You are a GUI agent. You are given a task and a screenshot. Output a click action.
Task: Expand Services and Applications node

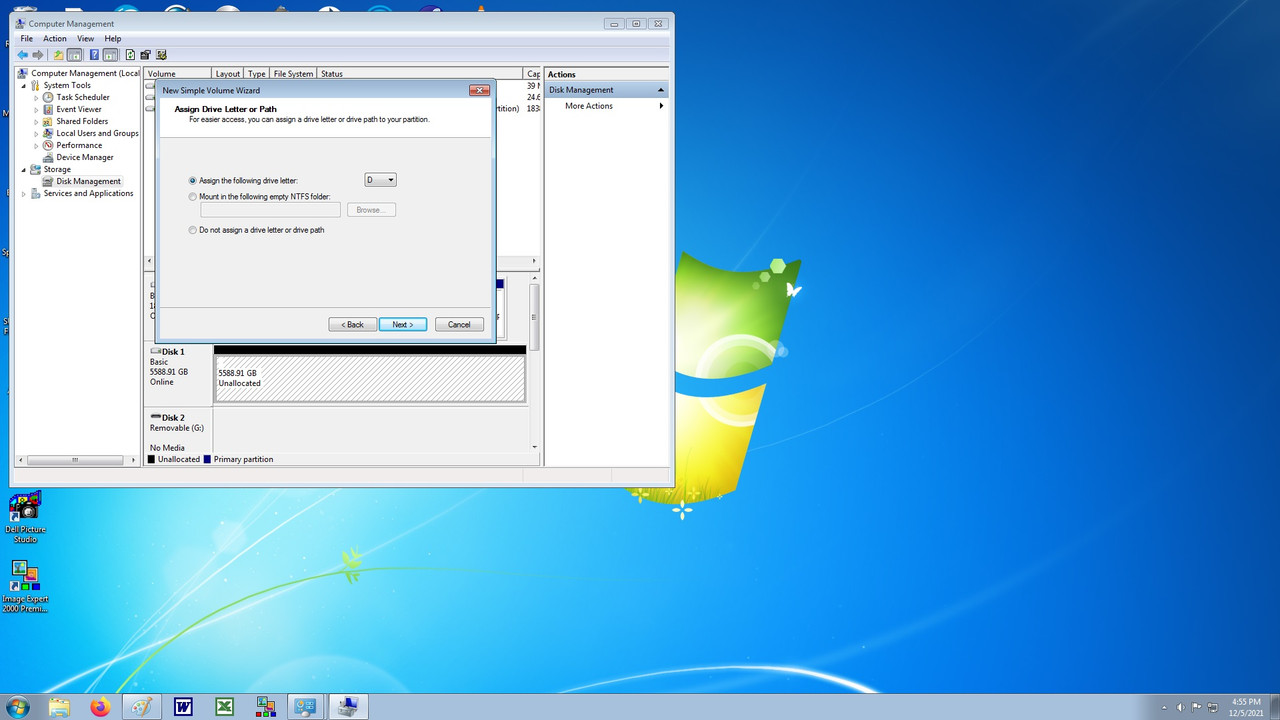tap(24, 193)
